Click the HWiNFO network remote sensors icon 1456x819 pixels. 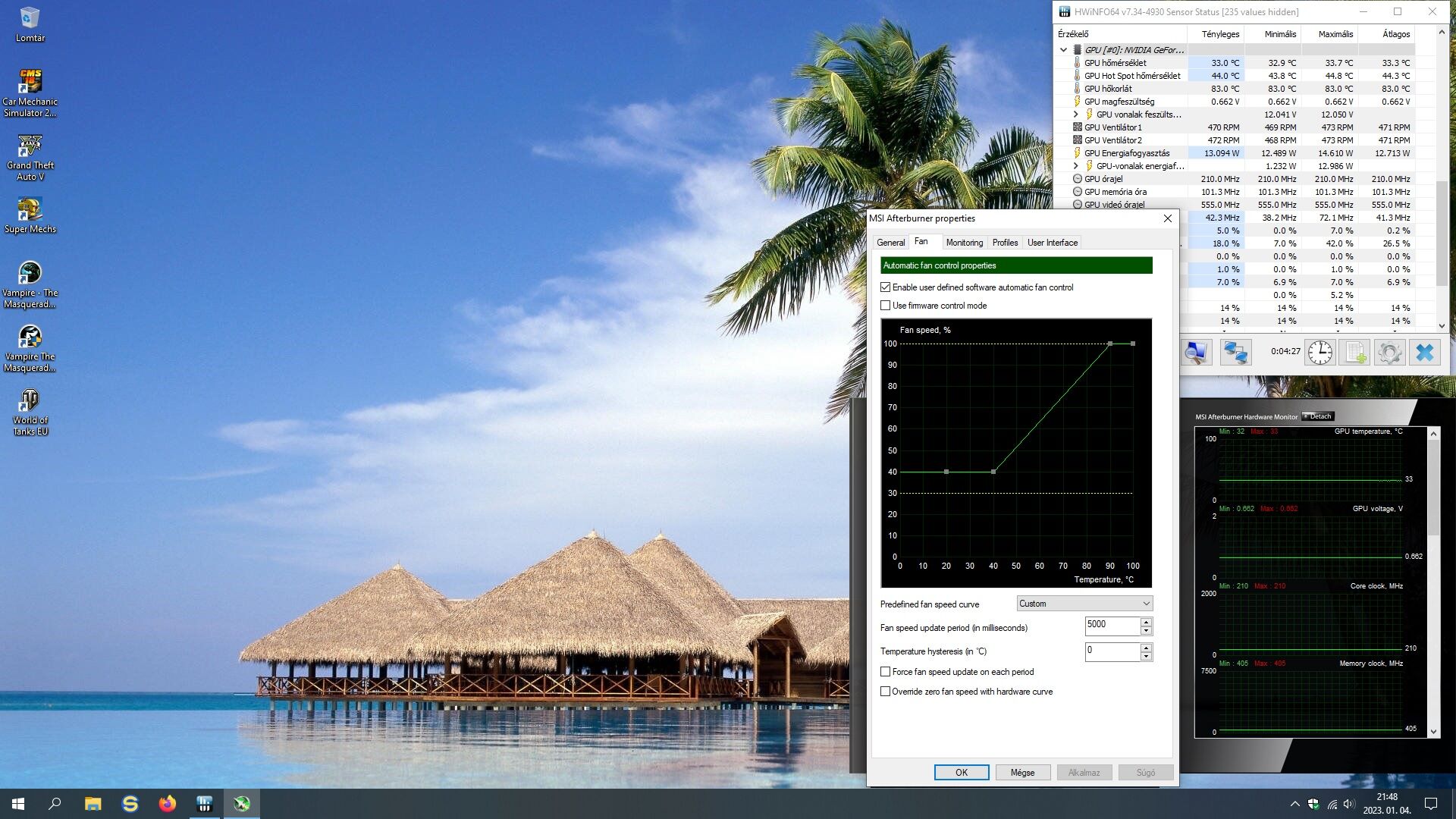(x=1235, y=352)
